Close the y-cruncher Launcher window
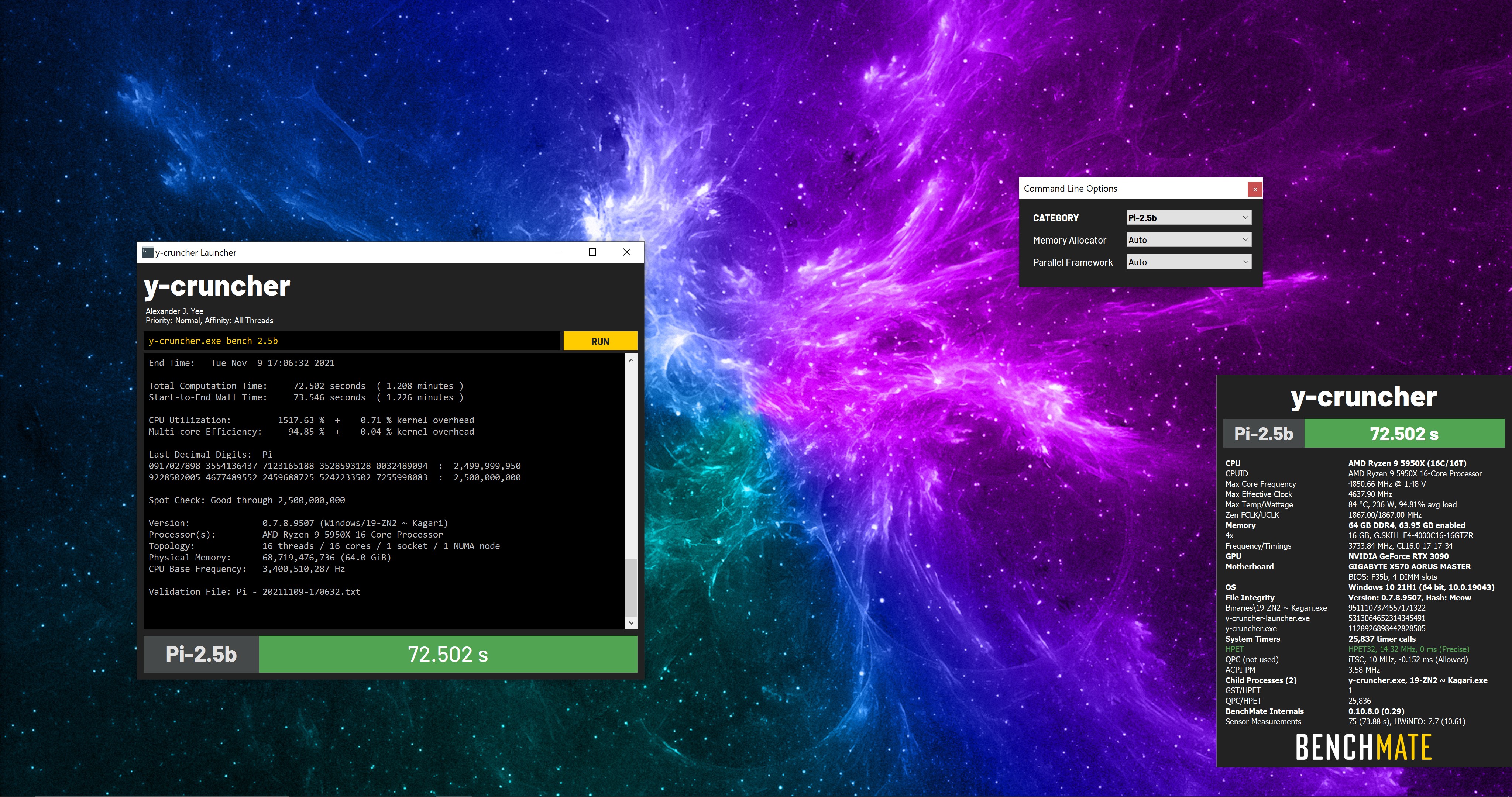Viewport: 1512px width, 797px height. click(626, 252)
